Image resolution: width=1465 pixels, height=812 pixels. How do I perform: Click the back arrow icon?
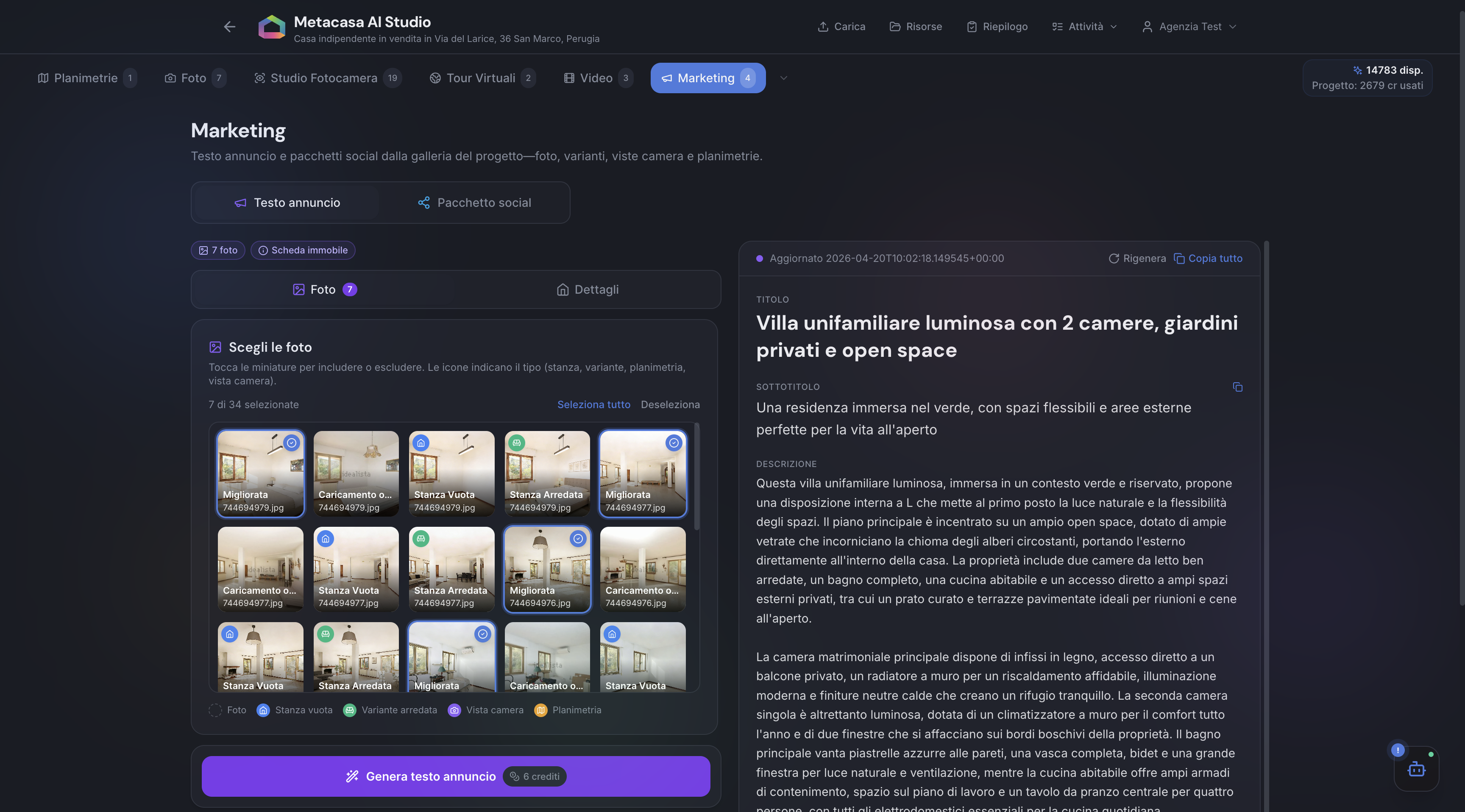pyautogui.click(x=229, y=27)
